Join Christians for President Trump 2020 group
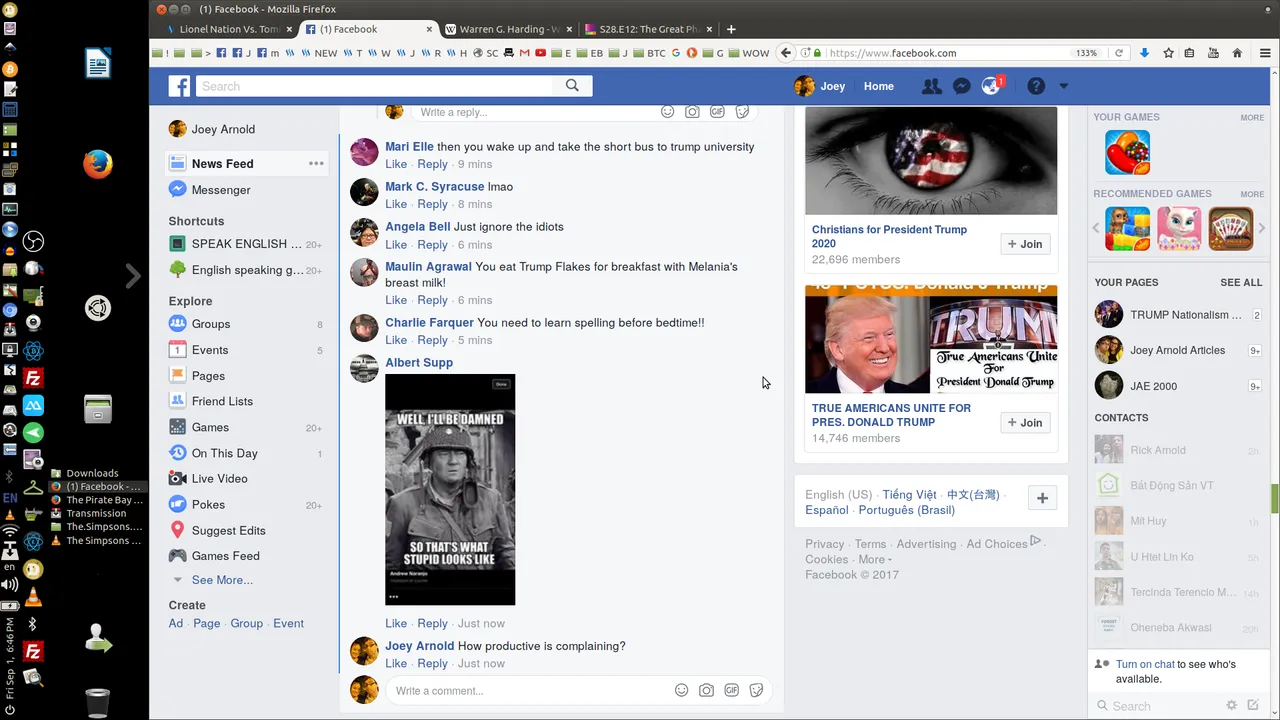1280x720 pixels. coord(1025,244)
